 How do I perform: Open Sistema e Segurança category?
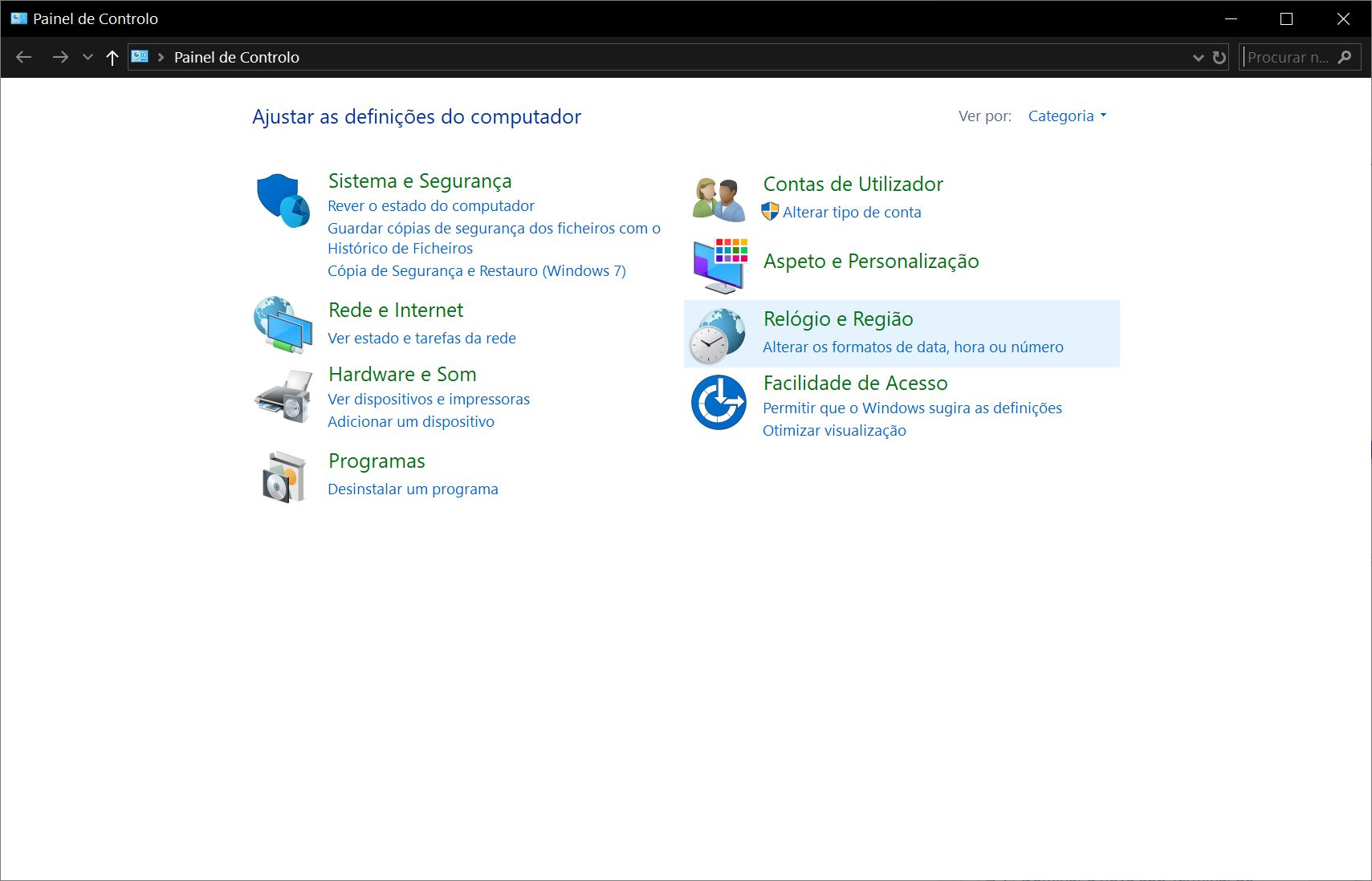tap(420, 181)
